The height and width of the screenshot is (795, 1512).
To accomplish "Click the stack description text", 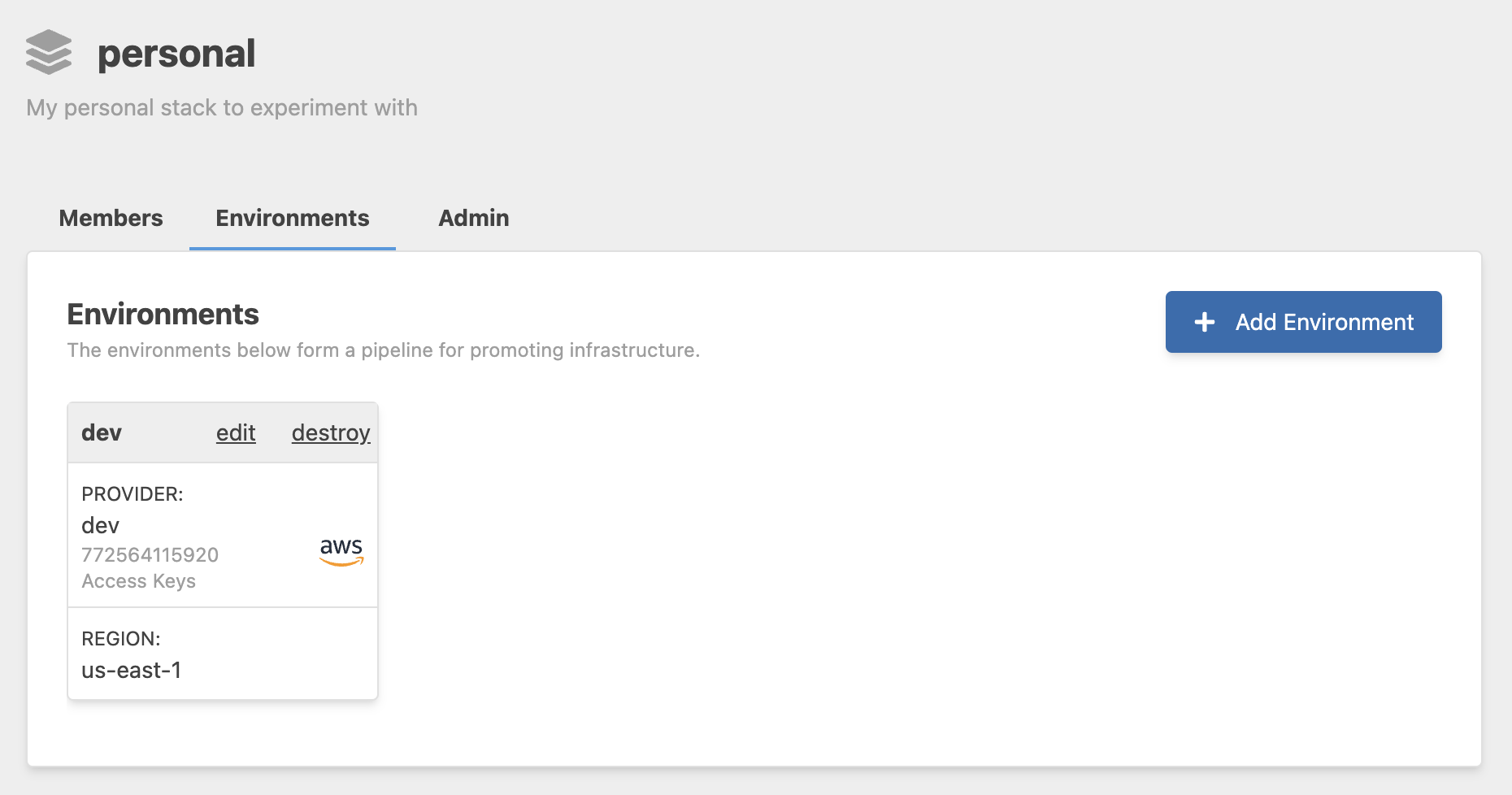I will [222, 107].
